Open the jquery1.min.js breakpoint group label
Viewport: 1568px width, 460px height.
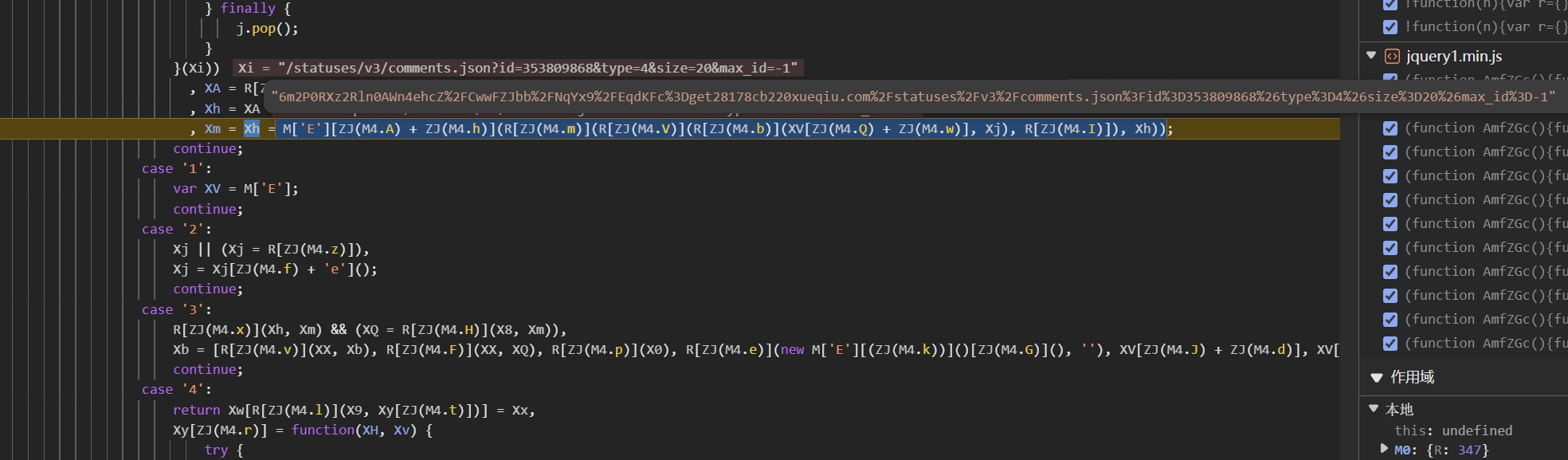click(x=1454, y=56)
